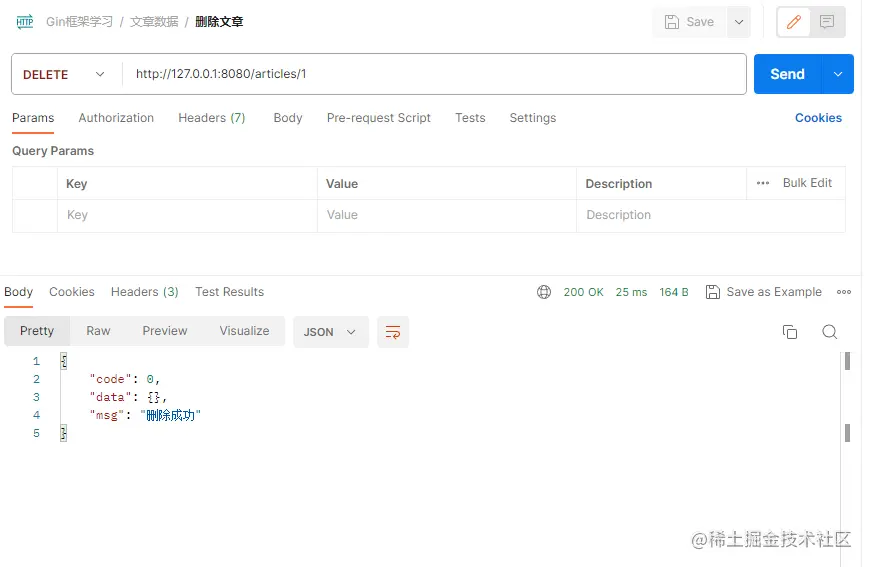Image resolution: width=869 pixels, height=567 pixels.
Task: Click Save as Example
Action: pos(764,292)
